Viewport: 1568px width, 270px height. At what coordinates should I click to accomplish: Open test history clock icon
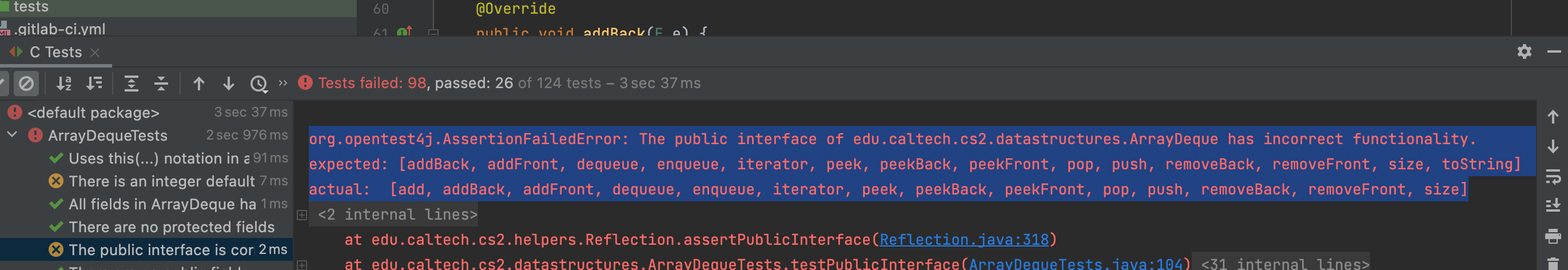click(x=258, y=84)
